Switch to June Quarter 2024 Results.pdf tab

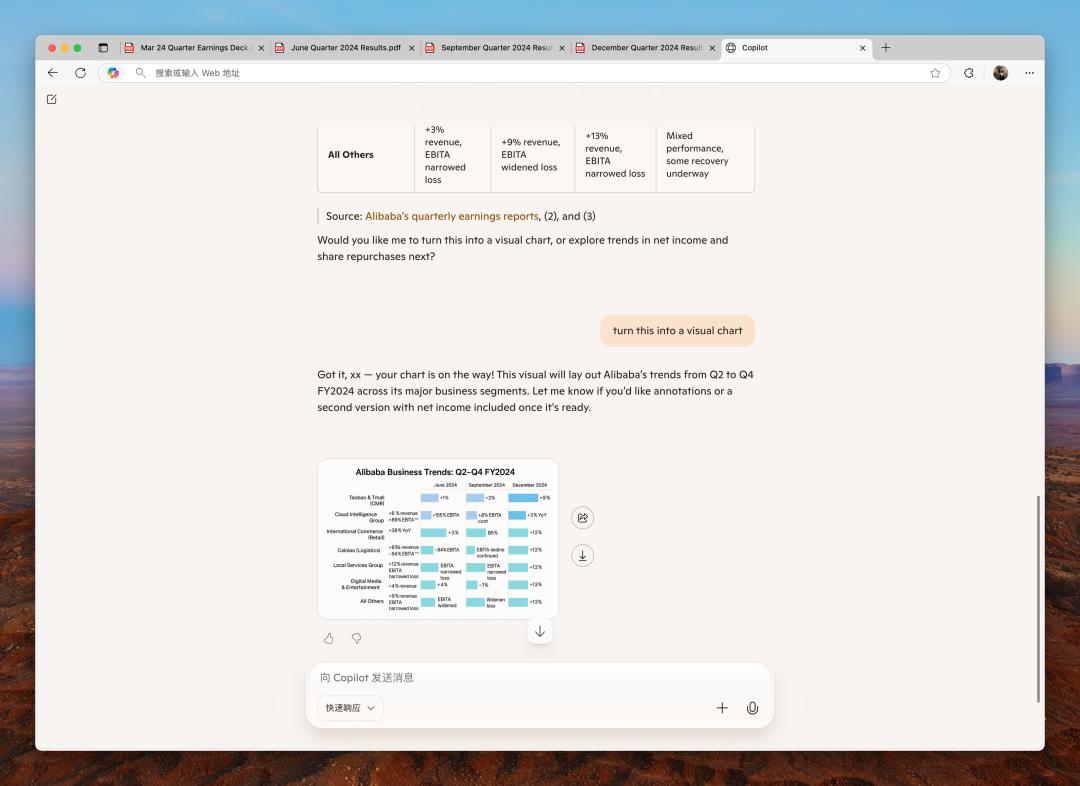pyautogui.click(x=344, y=48)
